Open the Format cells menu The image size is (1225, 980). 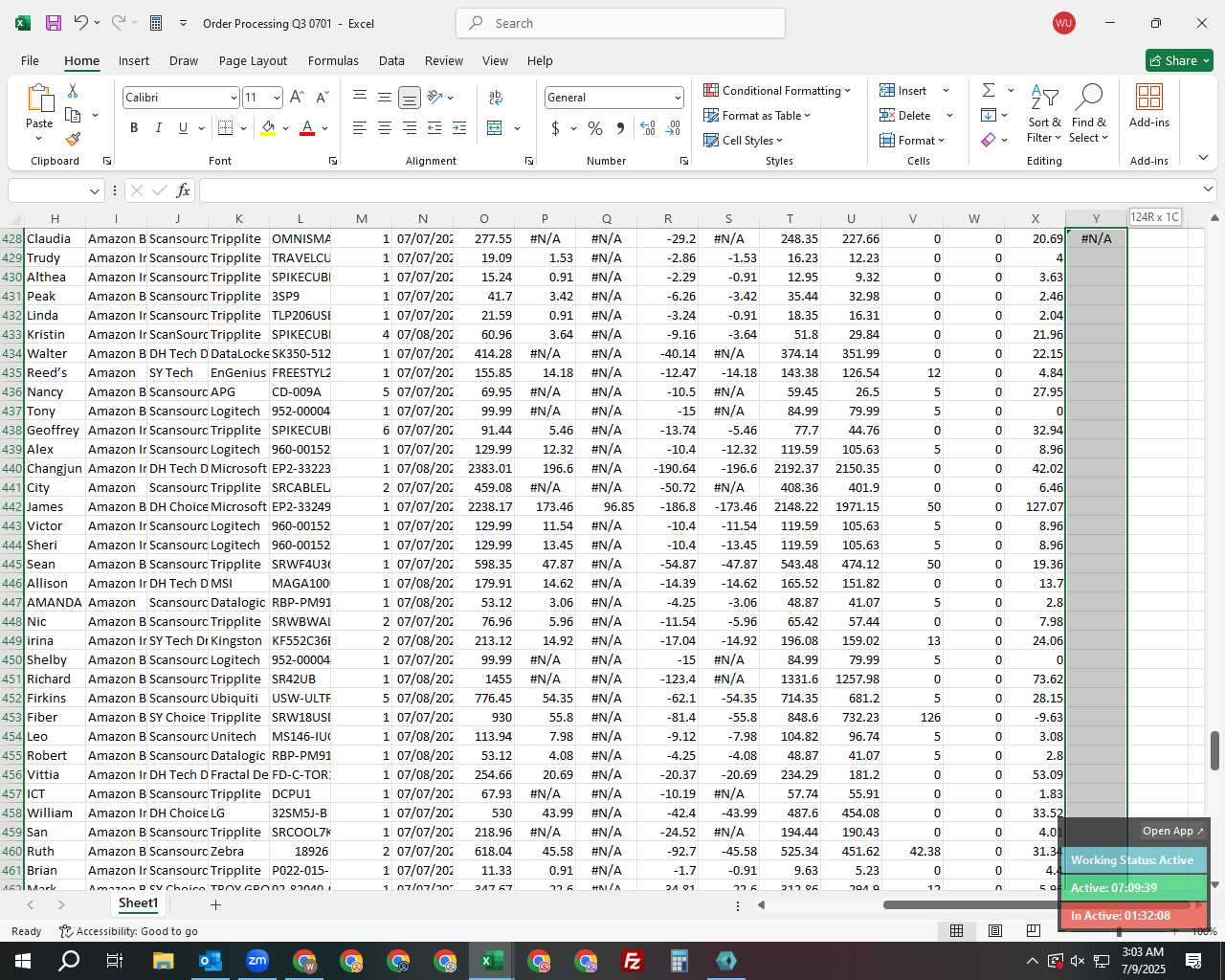point(912,141)
